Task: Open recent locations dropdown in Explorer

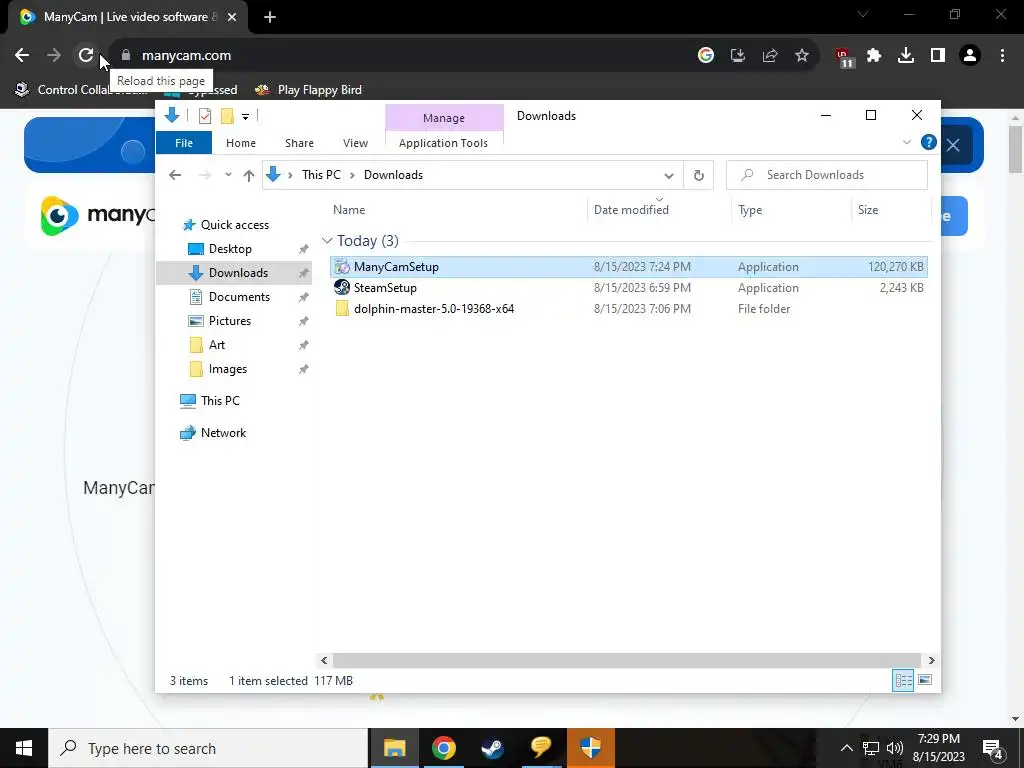Action: tap(228, 175)
